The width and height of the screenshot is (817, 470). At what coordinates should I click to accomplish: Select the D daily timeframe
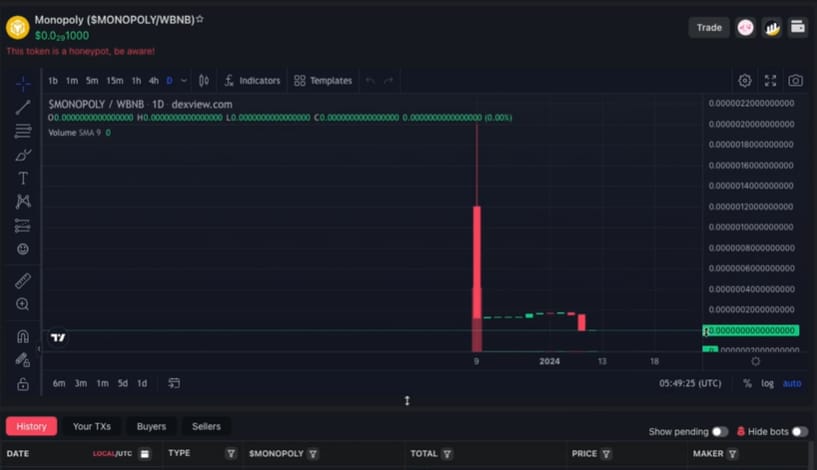pyautogui.click(x=169, y=81)
